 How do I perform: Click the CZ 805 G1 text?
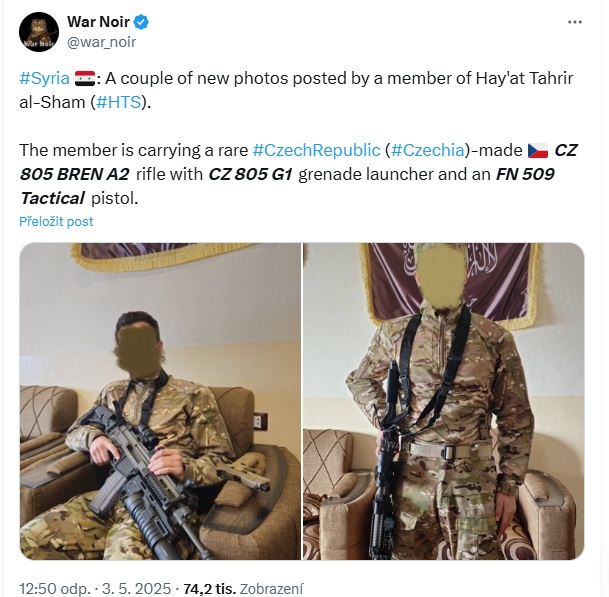(250, 174)
